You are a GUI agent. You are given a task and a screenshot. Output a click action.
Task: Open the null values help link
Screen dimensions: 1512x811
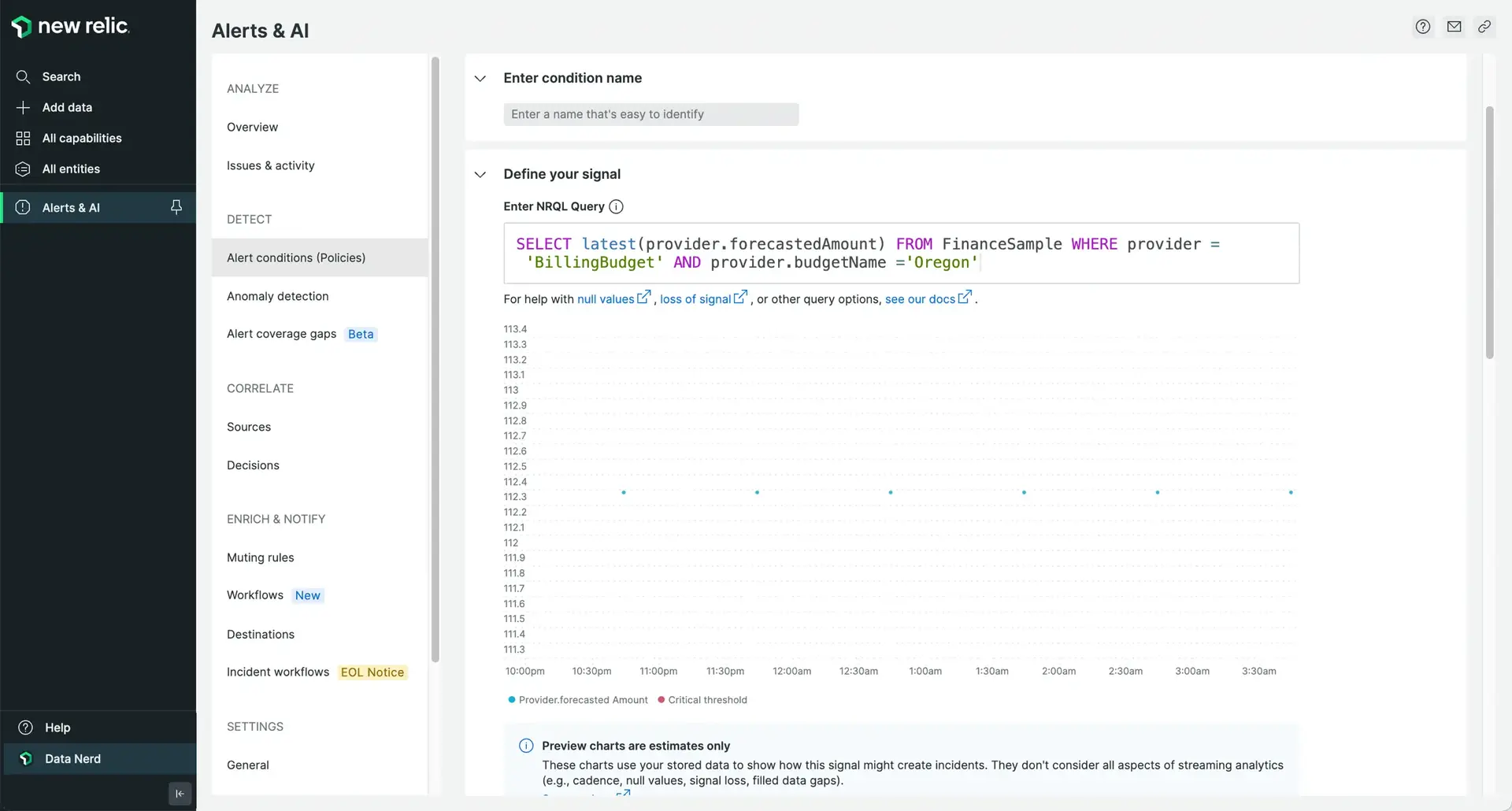point(605,299)
